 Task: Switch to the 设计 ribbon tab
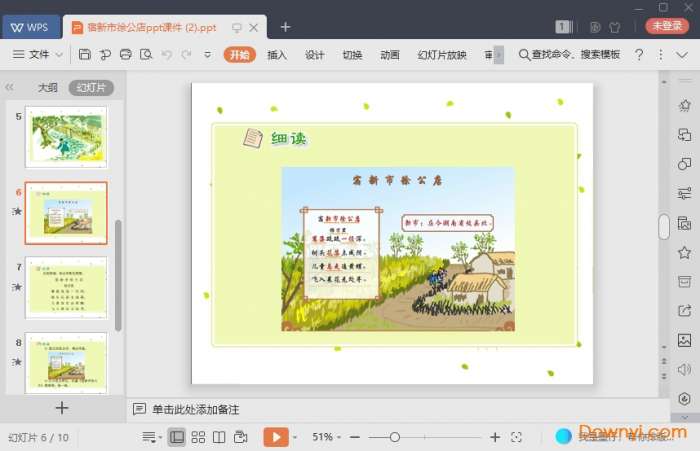click(x=314, y=55)
